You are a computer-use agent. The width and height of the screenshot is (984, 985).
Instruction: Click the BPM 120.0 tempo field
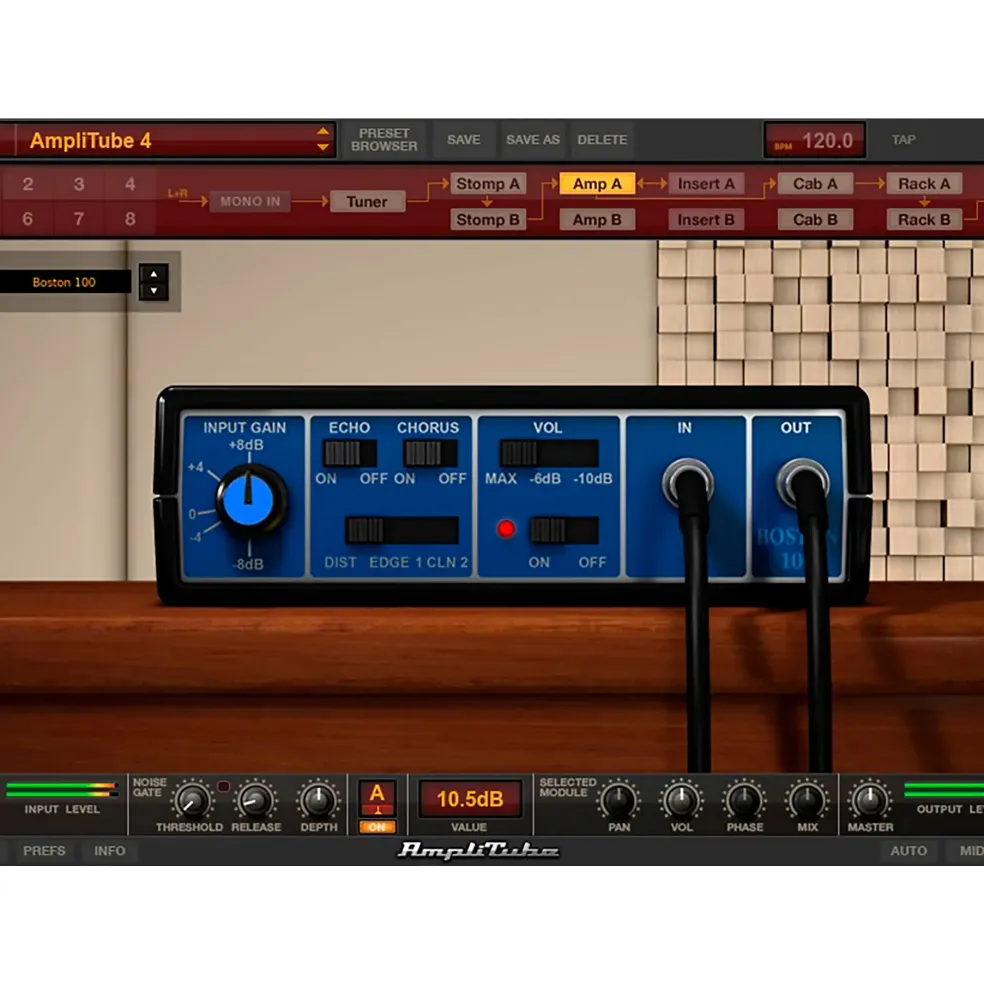pos(814,140)
